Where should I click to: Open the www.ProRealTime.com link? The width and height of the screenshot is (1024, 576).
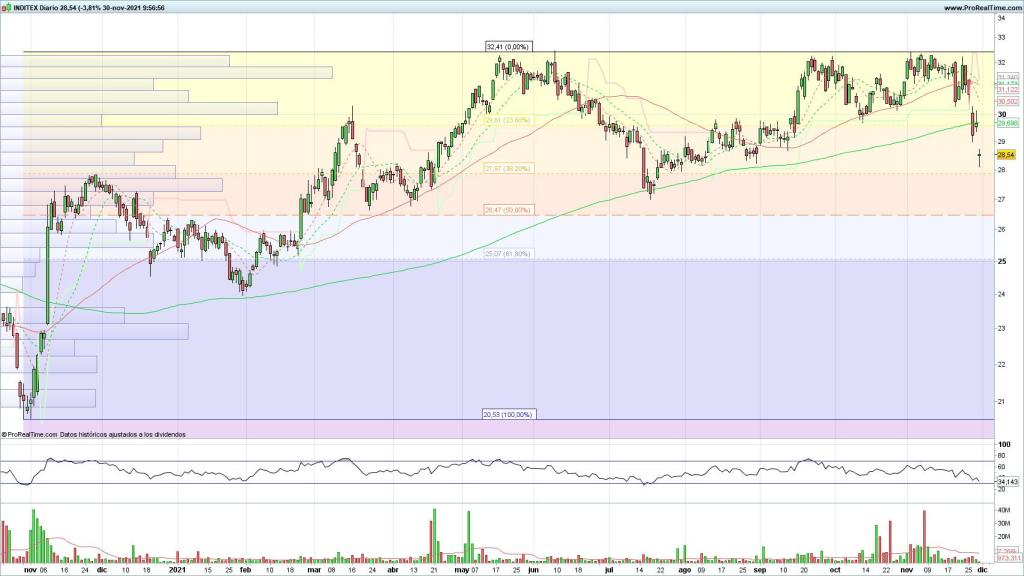tap(980, 7)
